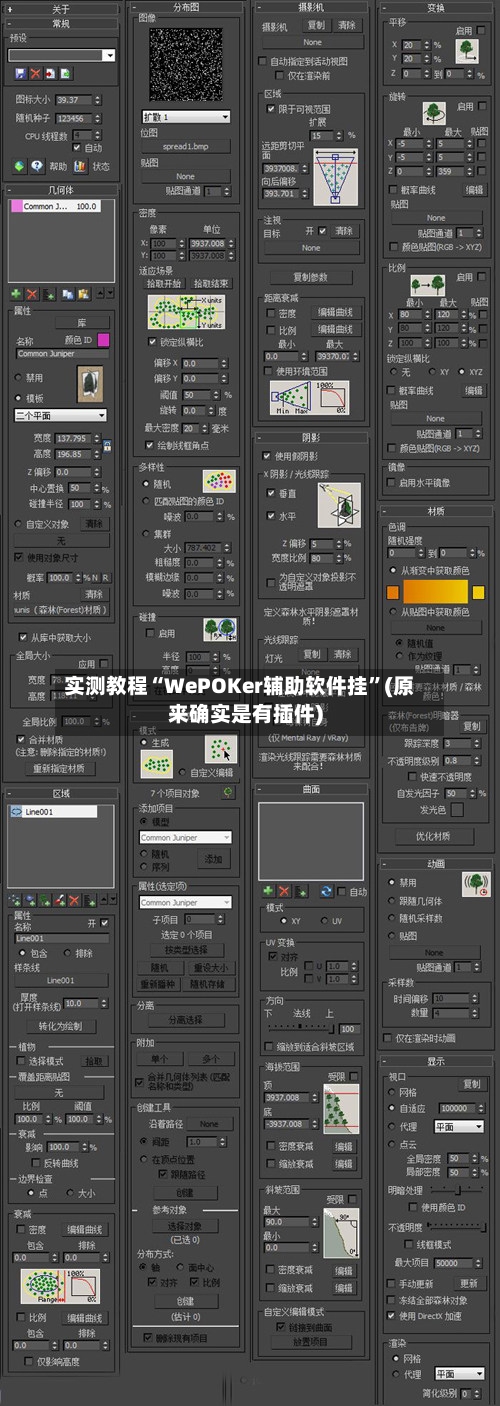Click the X units Y units density diagram

pos(186,312)
